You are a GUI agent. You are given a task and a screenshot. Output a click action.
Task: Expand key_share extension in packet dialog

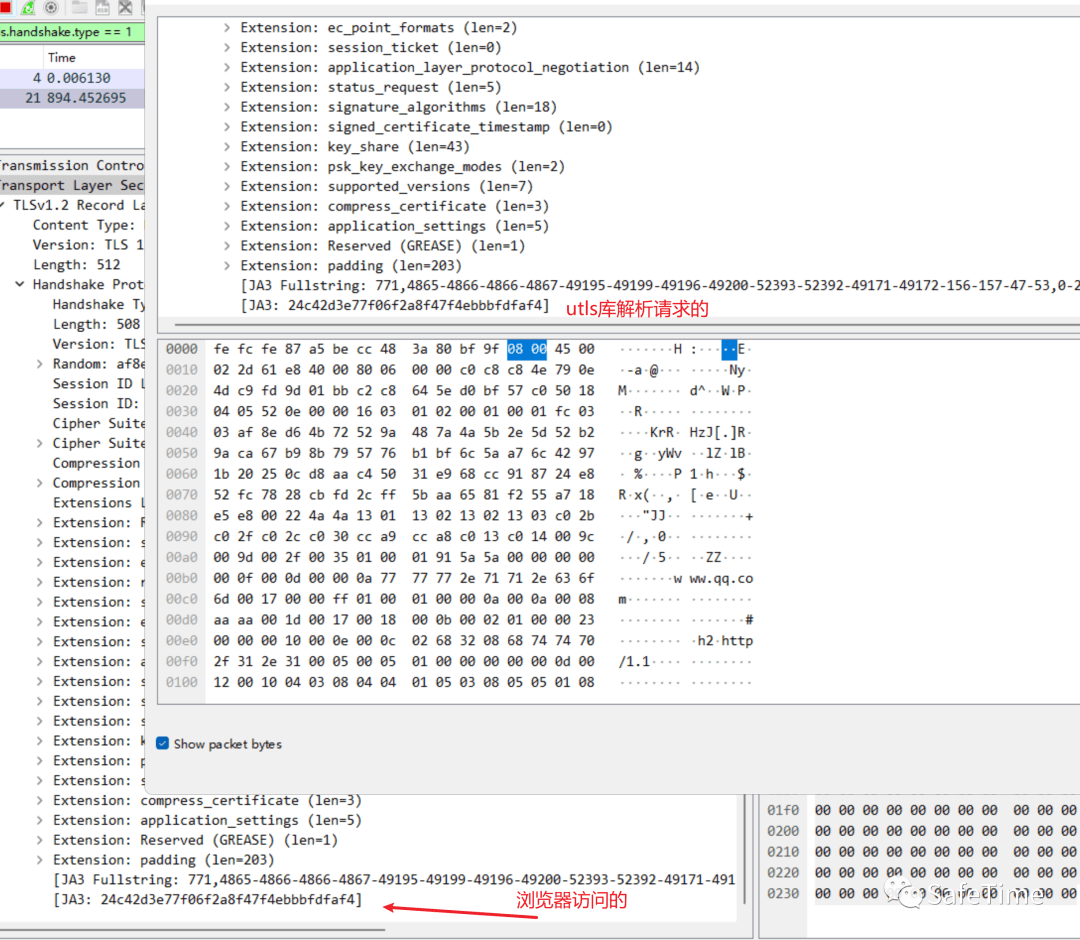click(x=227, y=147)
